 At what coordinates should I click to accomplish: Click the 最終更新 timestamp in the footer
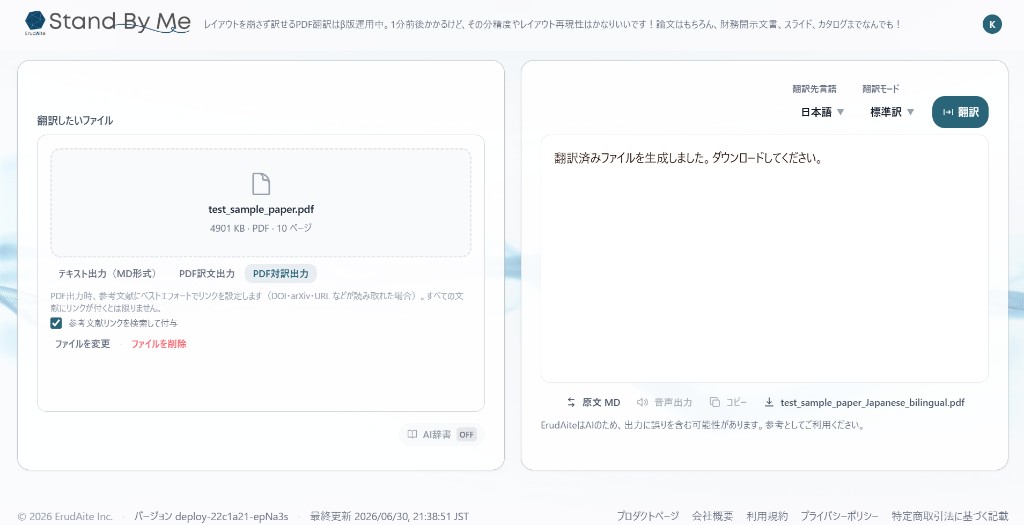coord(389,517)
